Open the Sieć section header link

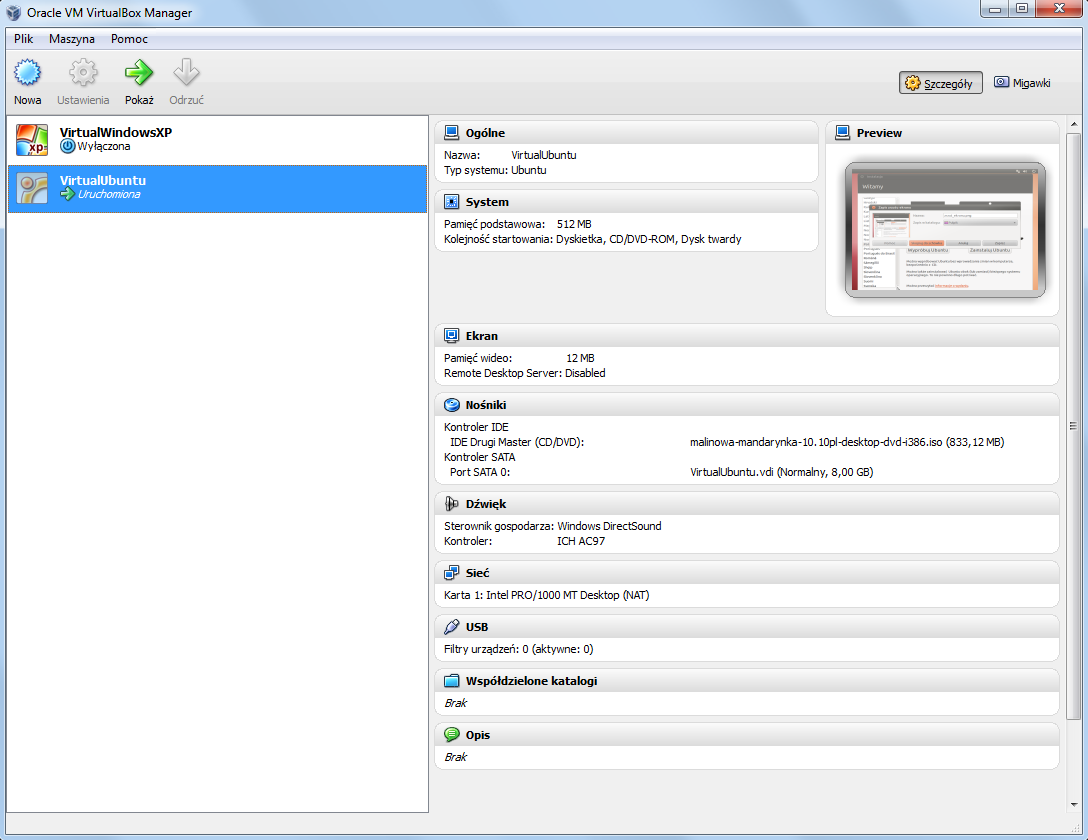[477, 573]
